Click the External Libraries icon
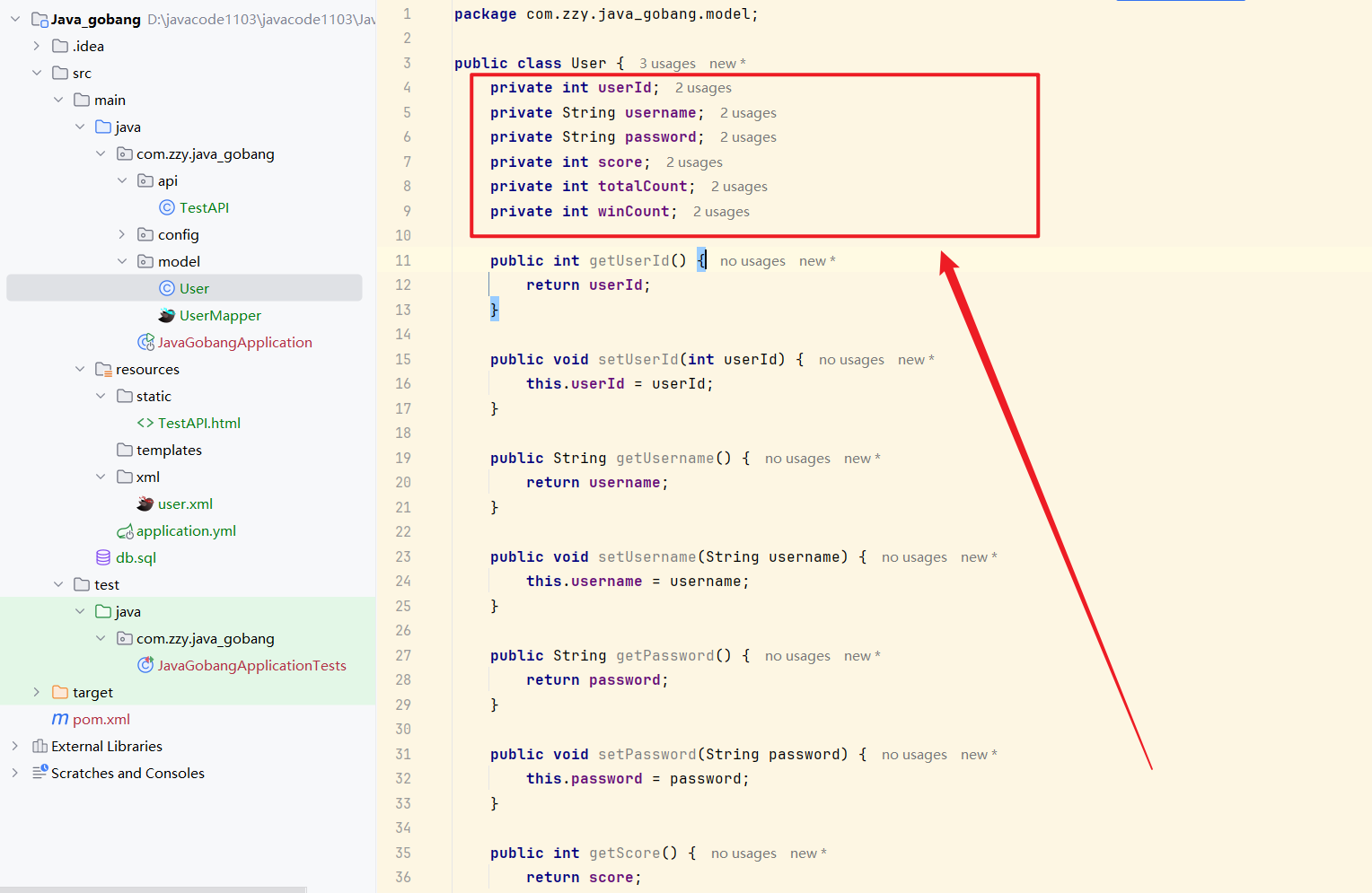The height and width of the screenshot is (893, 1372). click(x=40, y=746)
